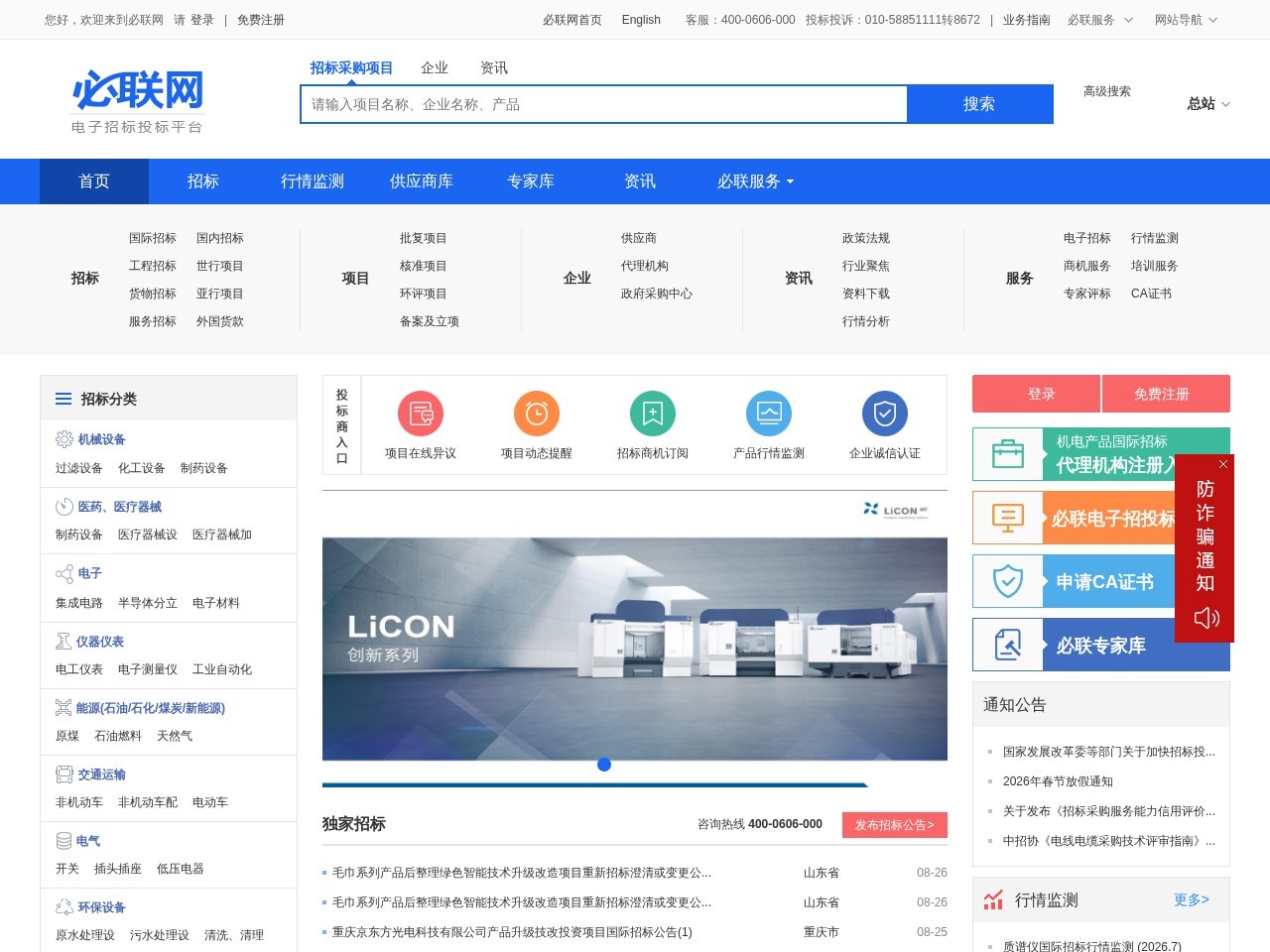Click the red 免费注册 button
This screenshot has height=952, width=1270.
[1166, 394]
